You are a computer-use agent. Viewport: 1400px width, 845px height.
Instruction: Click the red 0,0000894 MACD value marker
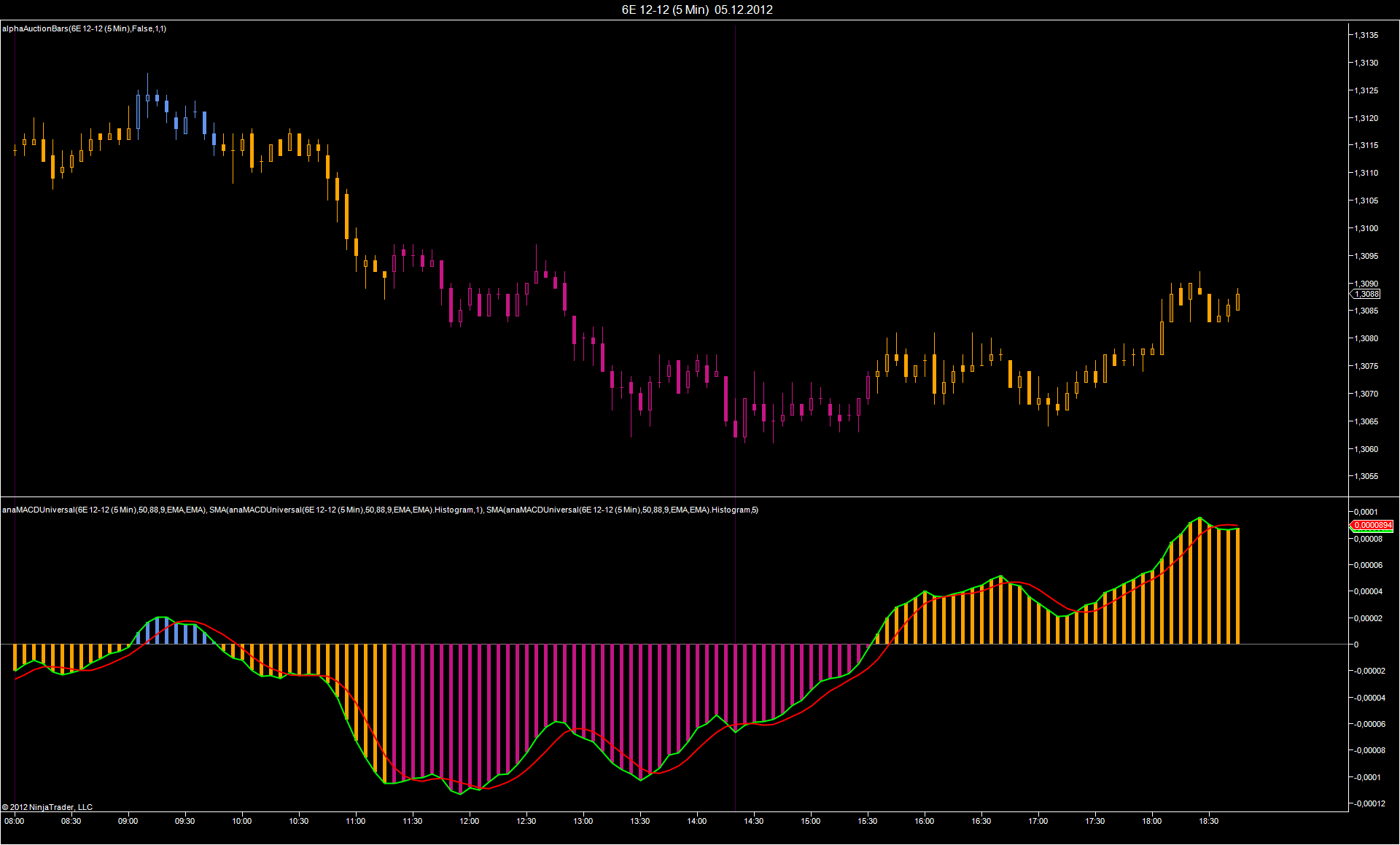[x=1372, y=525]
